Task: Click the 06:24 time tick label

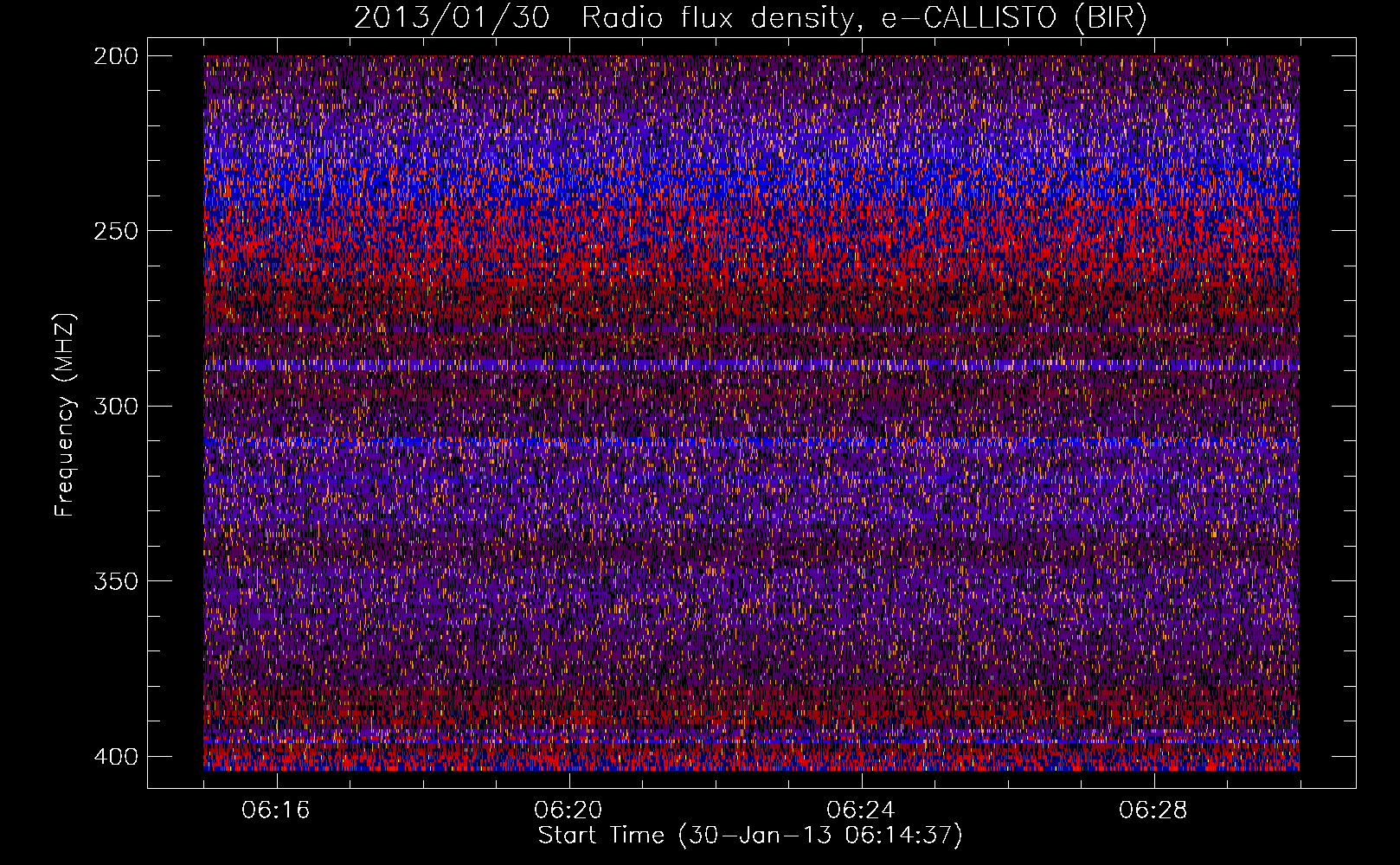Action: (x=861, y=811)
